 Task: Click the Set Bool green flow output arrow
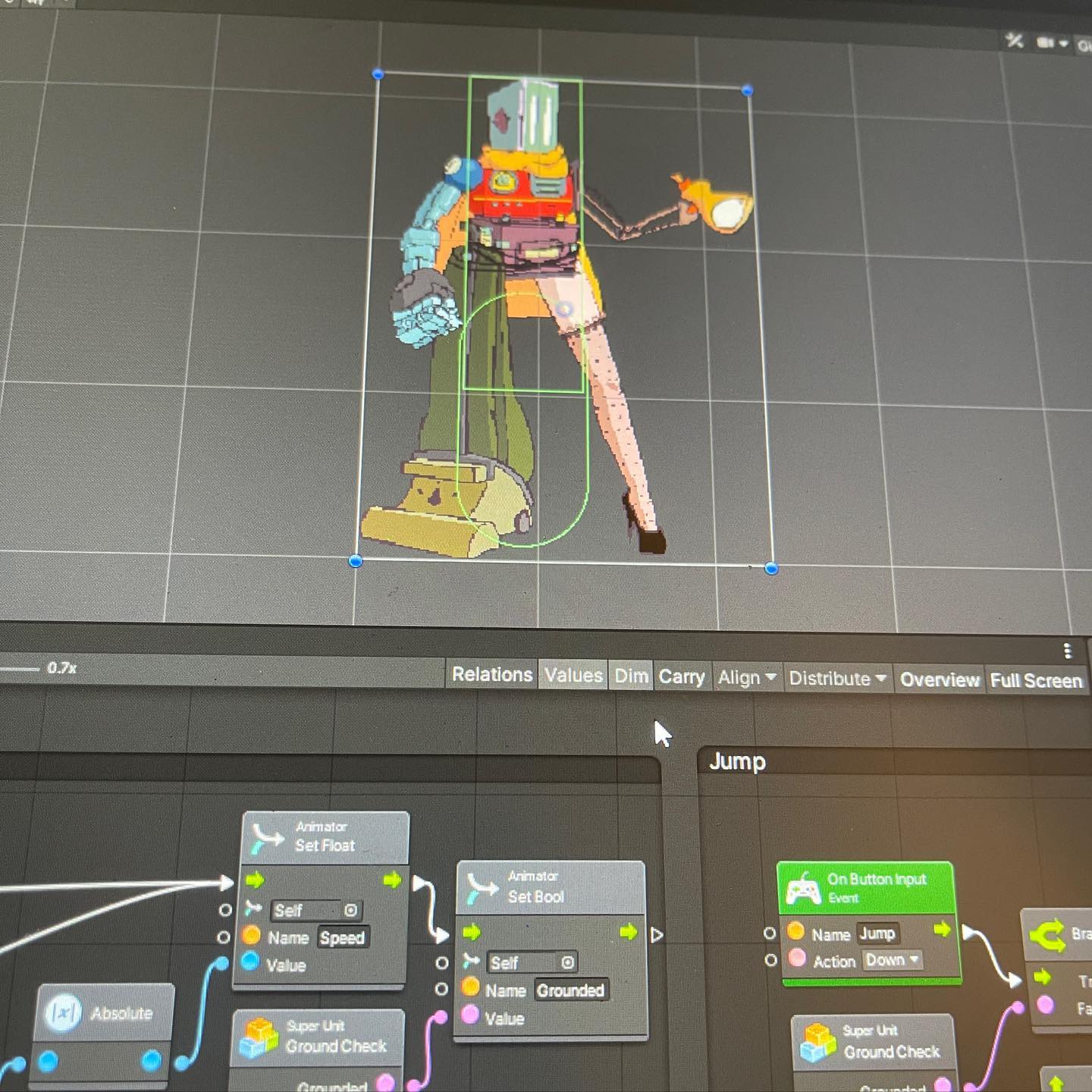click(x=628, y=932)
